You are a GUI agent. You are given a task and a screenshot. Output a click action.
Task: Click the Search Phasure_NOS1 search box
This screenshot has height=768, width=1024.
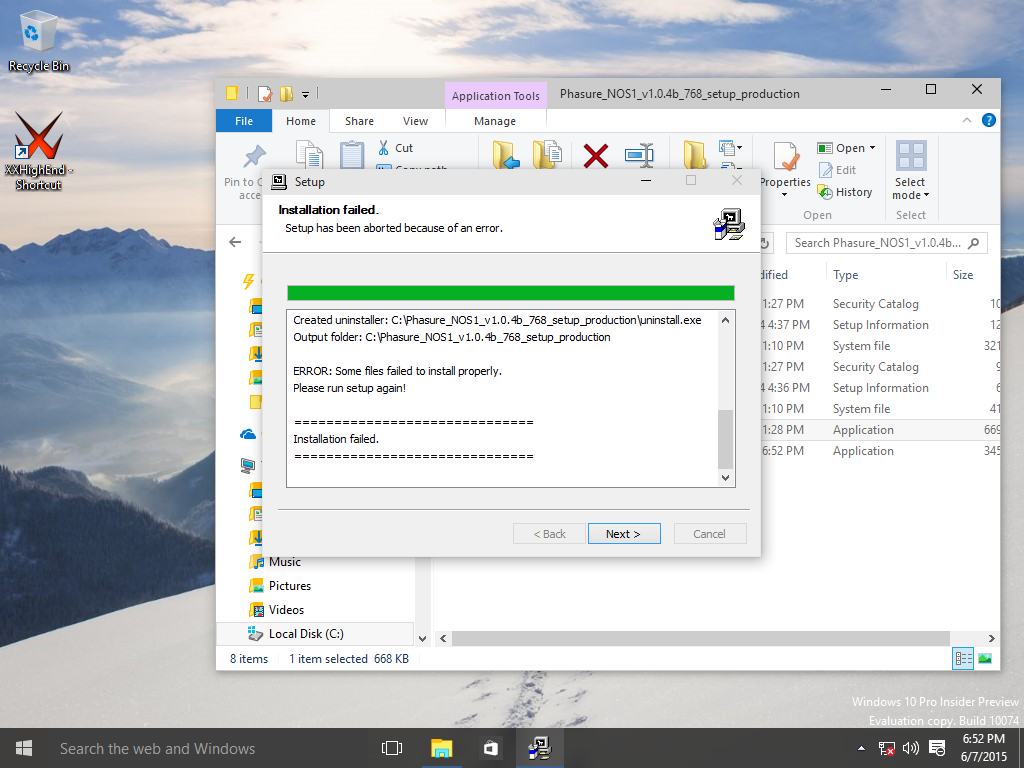tap(886, 243)
